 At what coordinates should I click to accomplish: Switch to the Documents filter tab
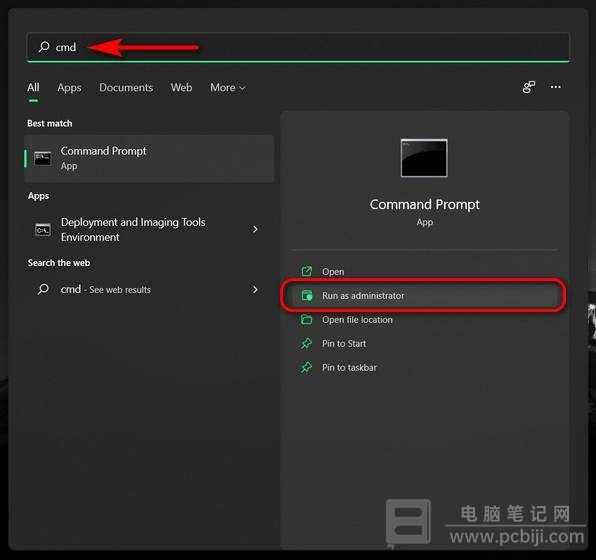(x=126, y=87)
